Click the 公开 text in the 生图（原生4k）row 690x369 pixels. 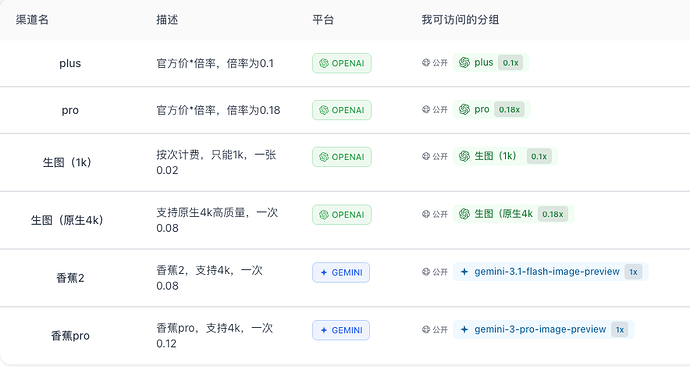440,214
